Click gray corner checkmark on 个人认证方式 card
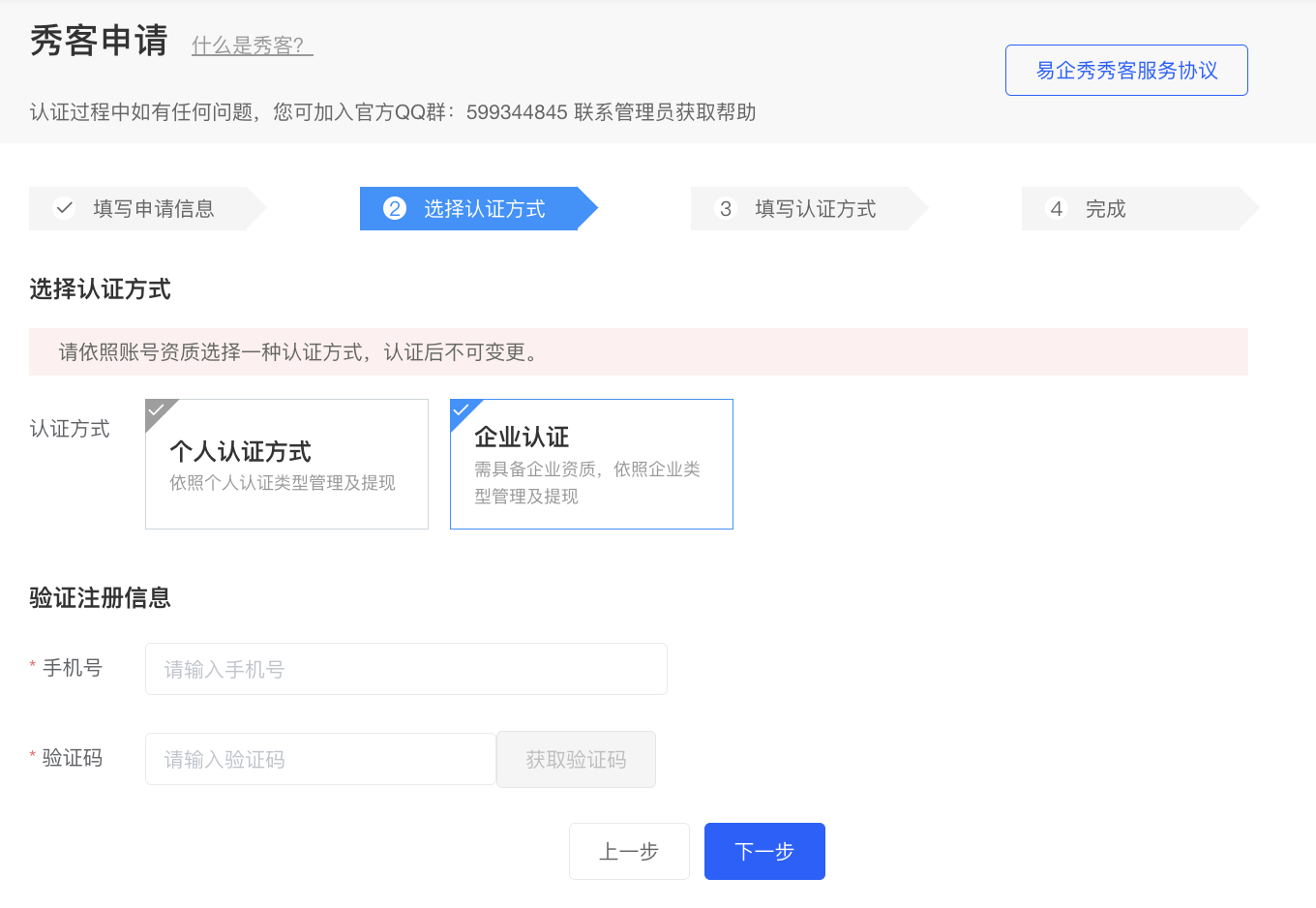The width and height of the screenshot is (1316, 908). [157, 410]
